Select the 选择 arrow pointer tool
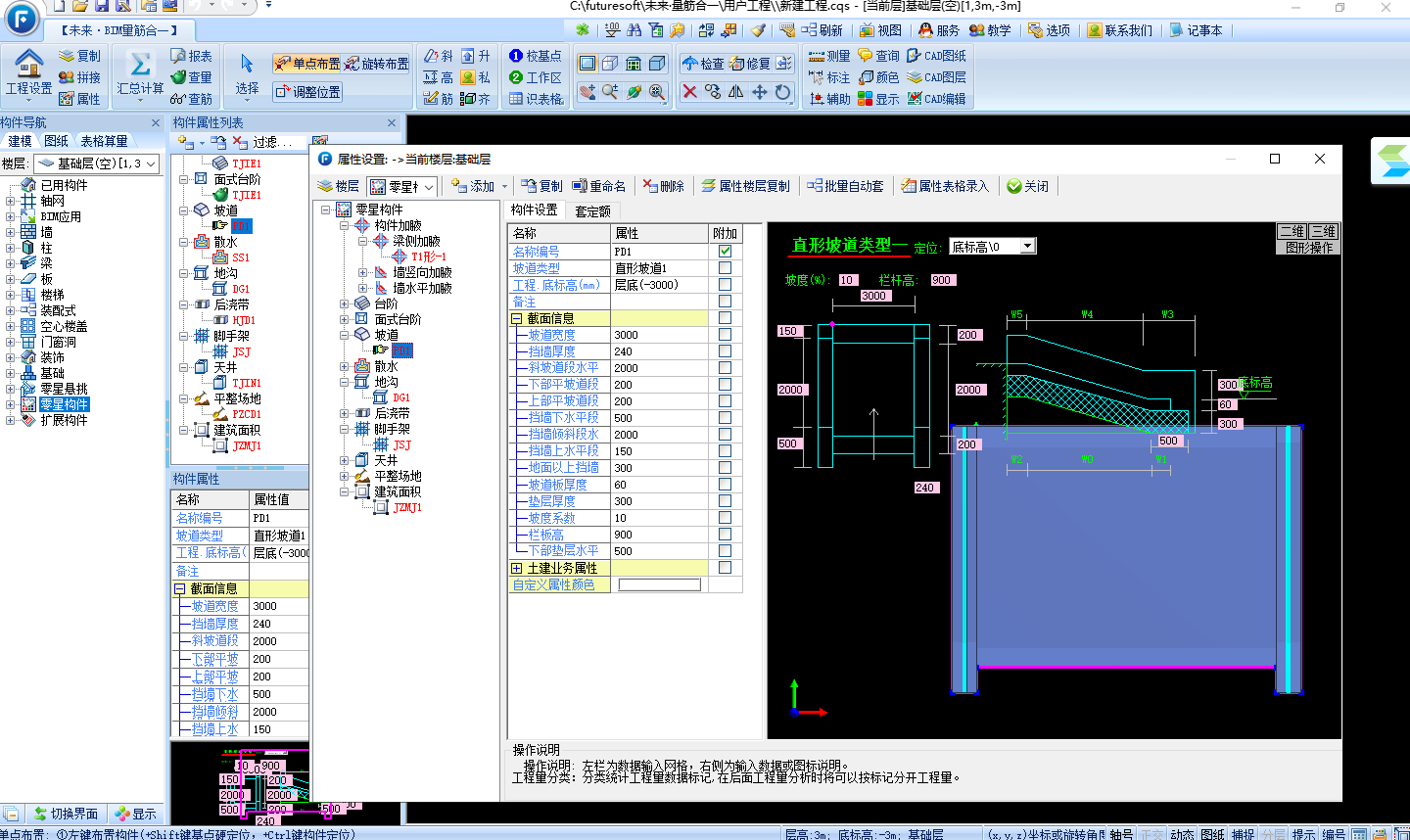Image resolution: width=1410 pixels, height=840 pixels. [x=247, y=75]
